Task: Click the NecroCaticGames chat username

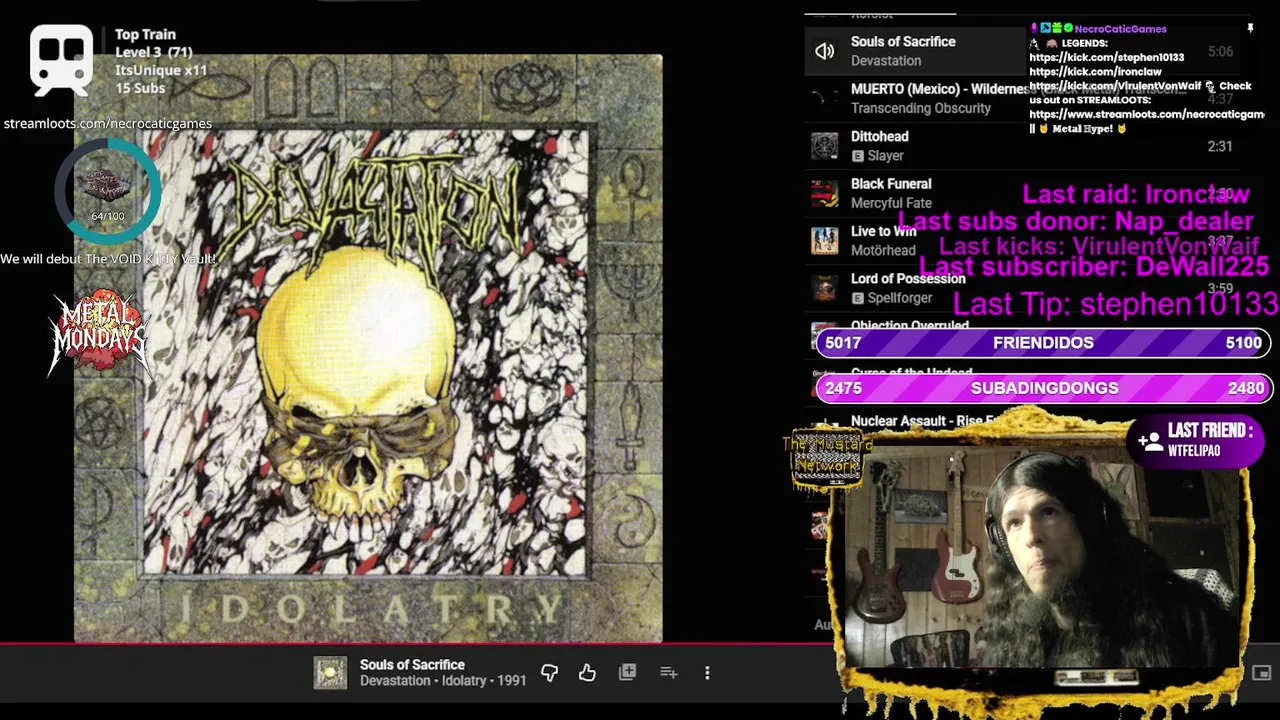Action: pyautogui.click(x=1120, y=29)
